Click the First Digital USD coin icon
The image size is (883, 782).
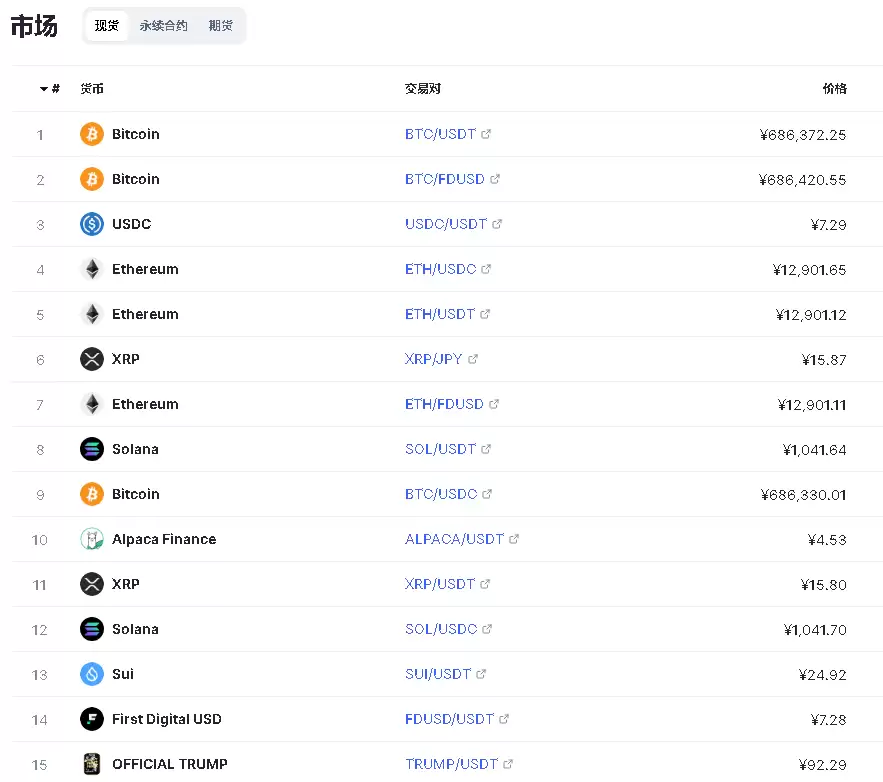pyautogui.click(x=91, y=719)
